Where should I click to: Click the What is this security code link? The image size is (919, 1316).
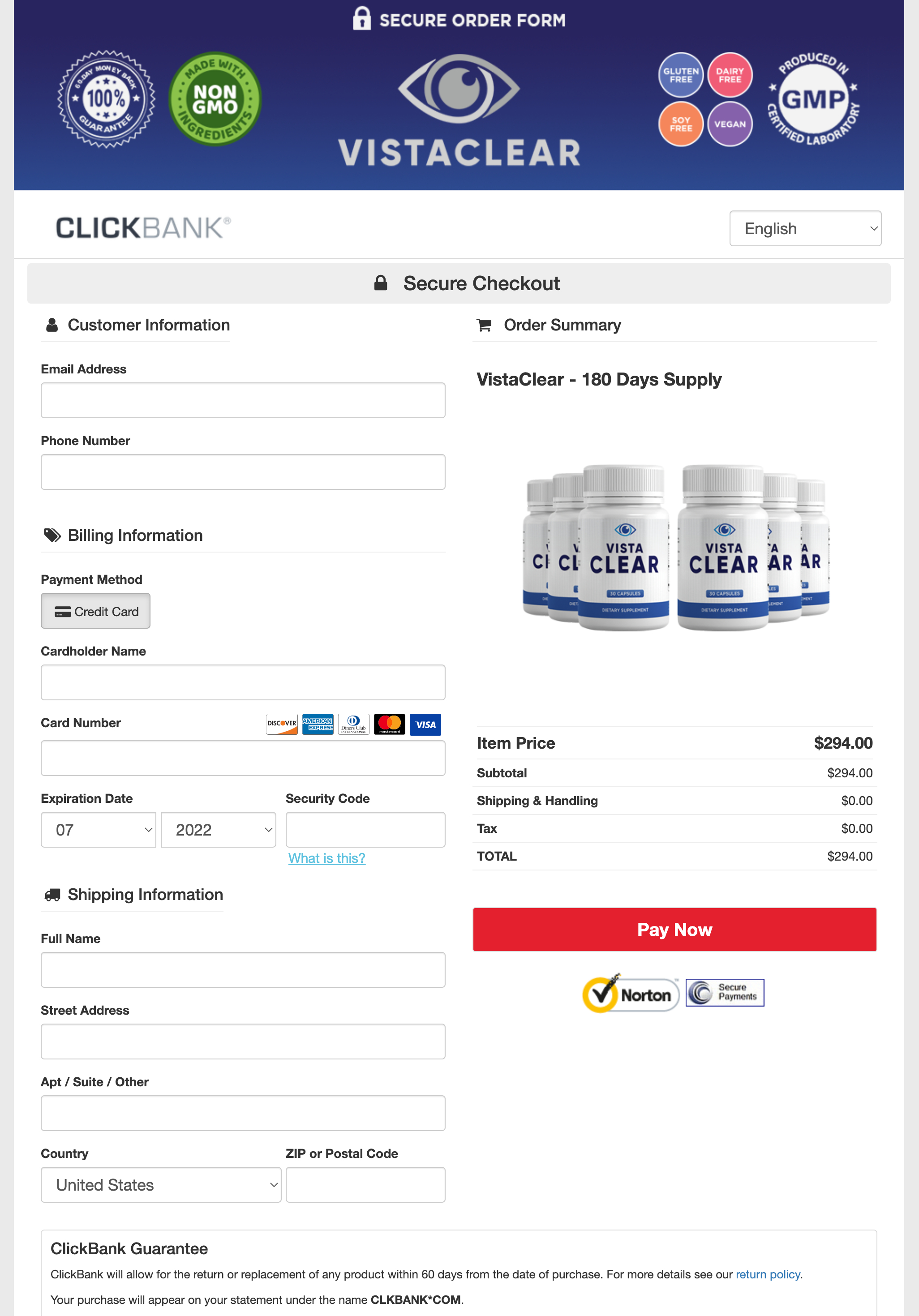click(x=327, y=858)
